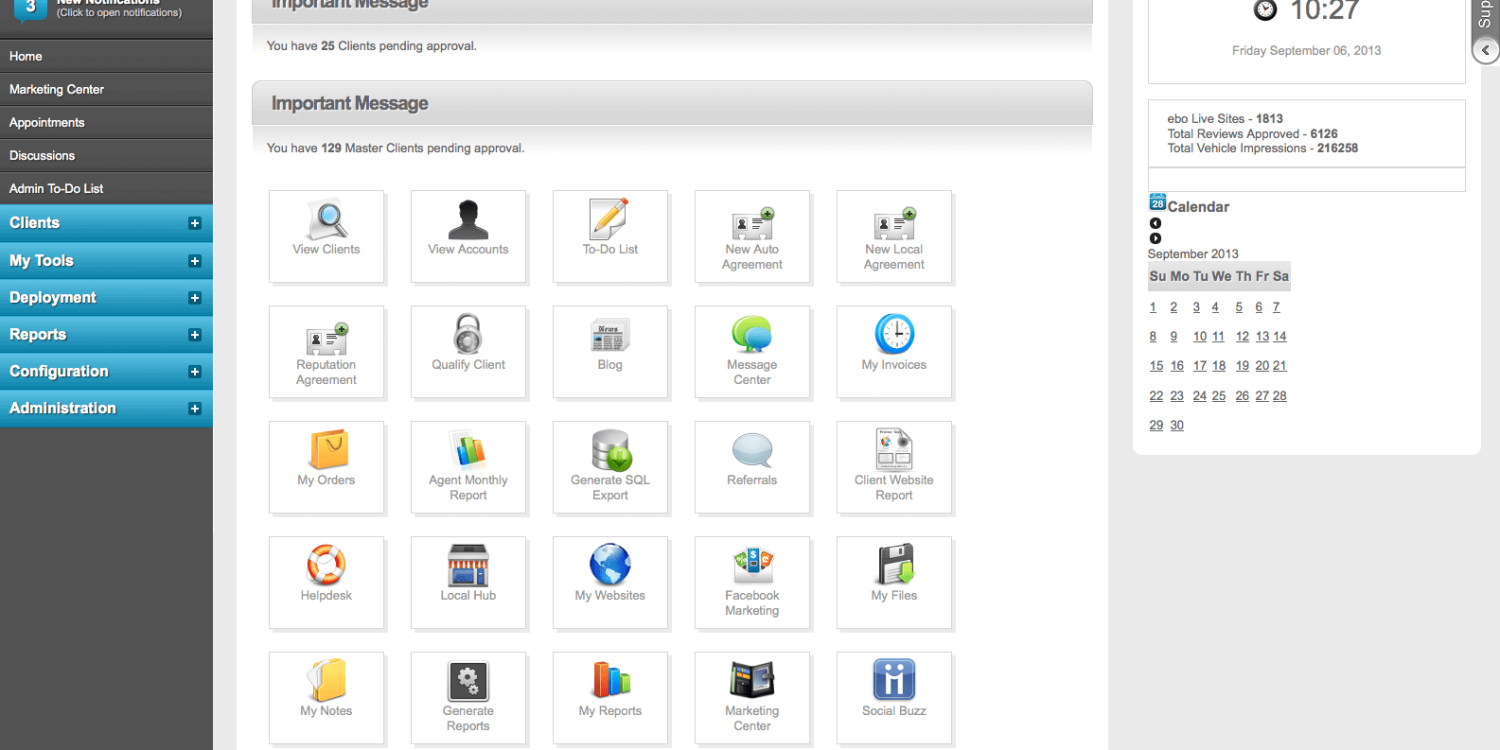Open the My Files floppy disk tile
Screen dimensions: 1500x750
(894, 582)
